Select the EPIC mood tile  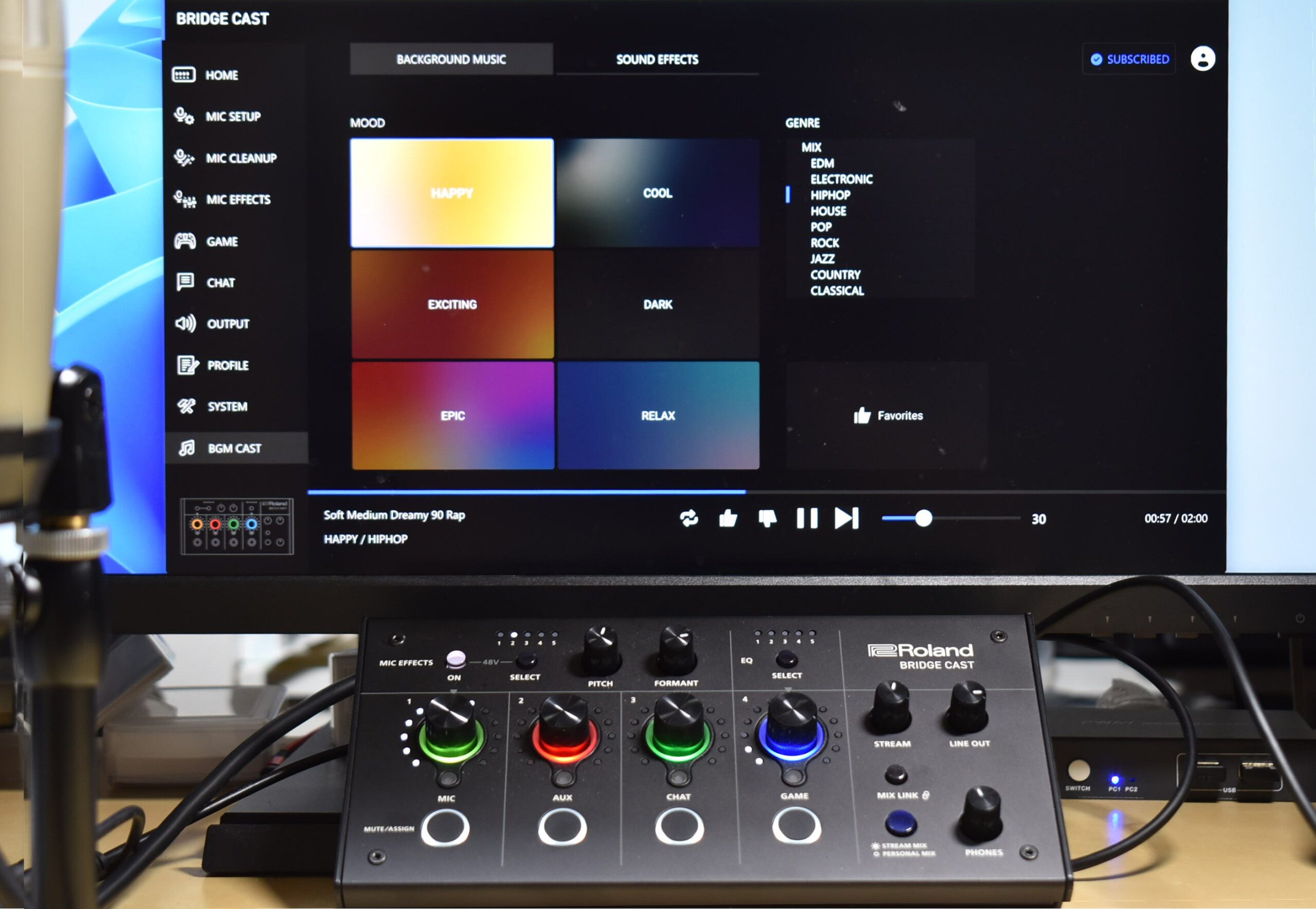tap(453, 416)
